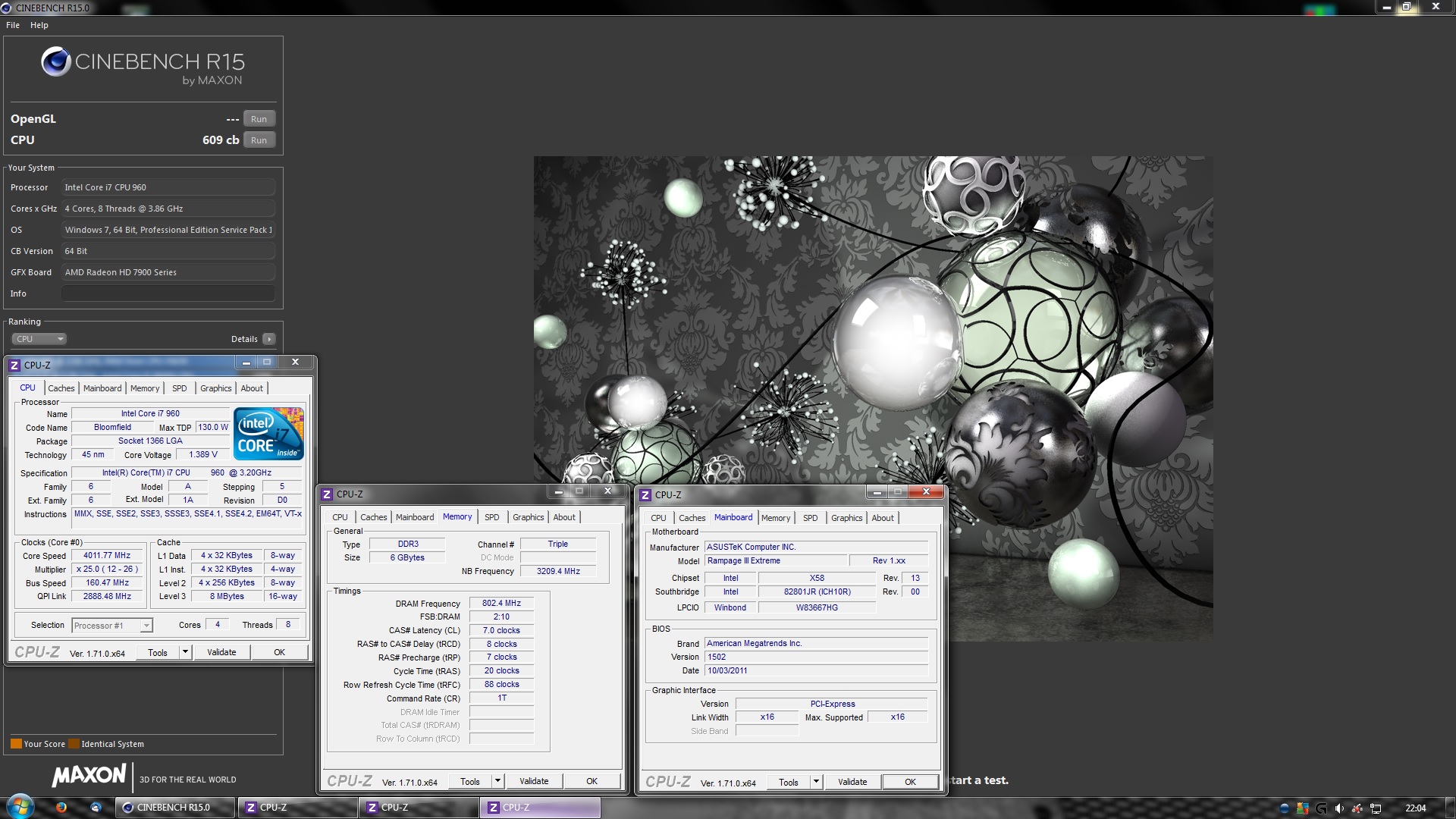Image resolution: width=1456 pixels, height=819 pixels.
Task: Select the NB Frequency 3209.4 MHz value
Action: 558,572
